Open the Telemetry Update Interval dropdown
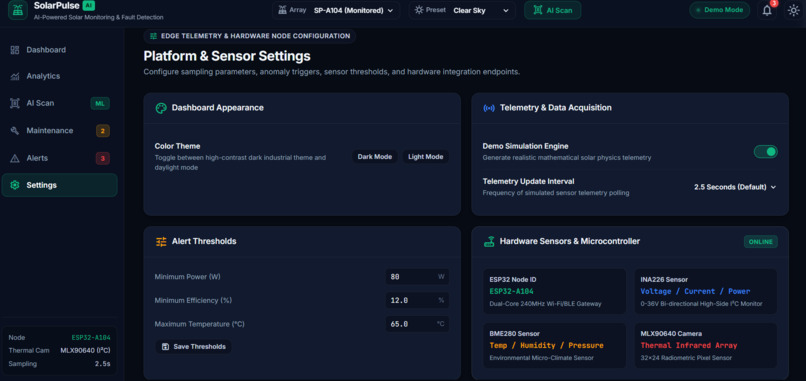The image size is (806, 381). coord(735,187)
